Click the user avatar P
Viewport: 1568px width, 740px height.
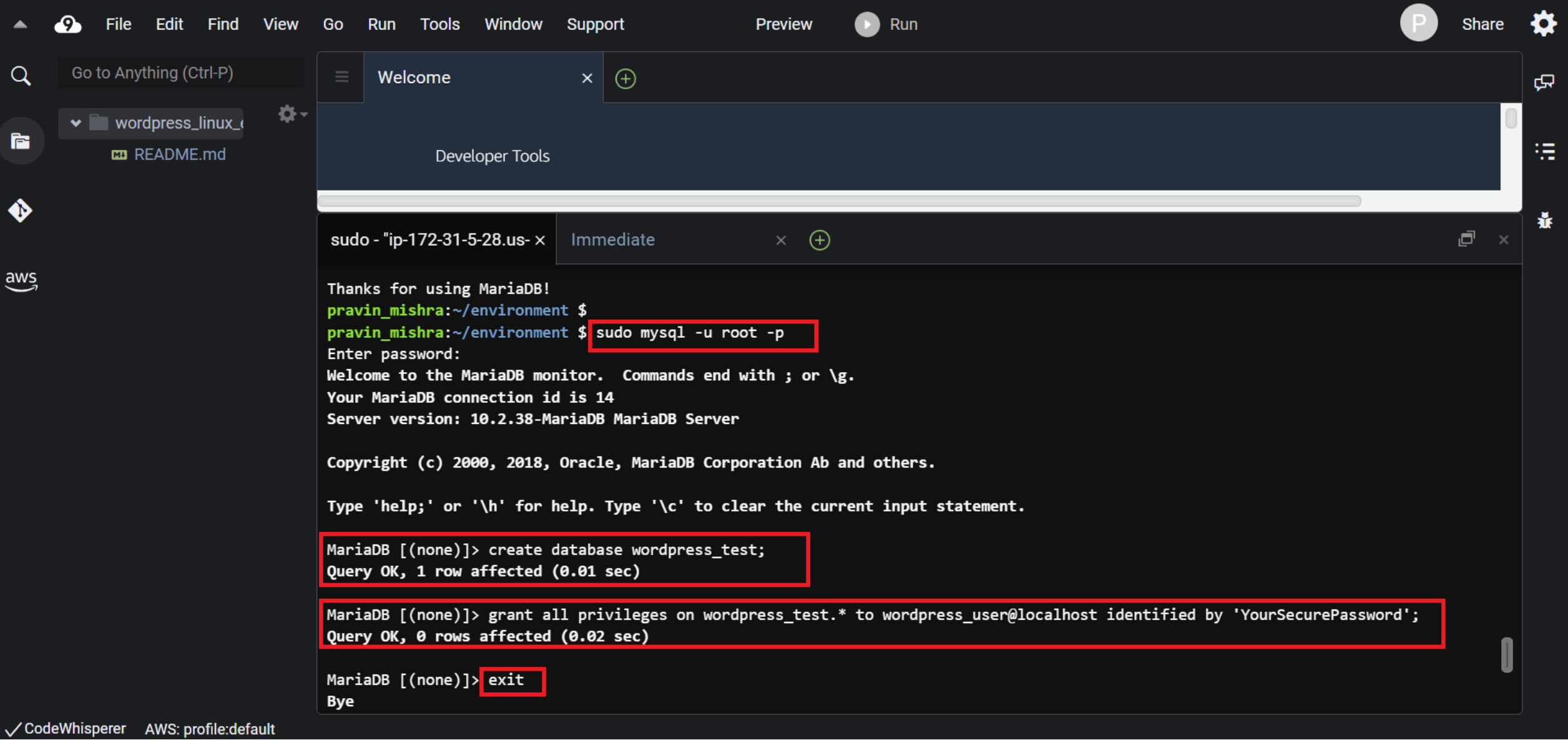(1418, 23)
